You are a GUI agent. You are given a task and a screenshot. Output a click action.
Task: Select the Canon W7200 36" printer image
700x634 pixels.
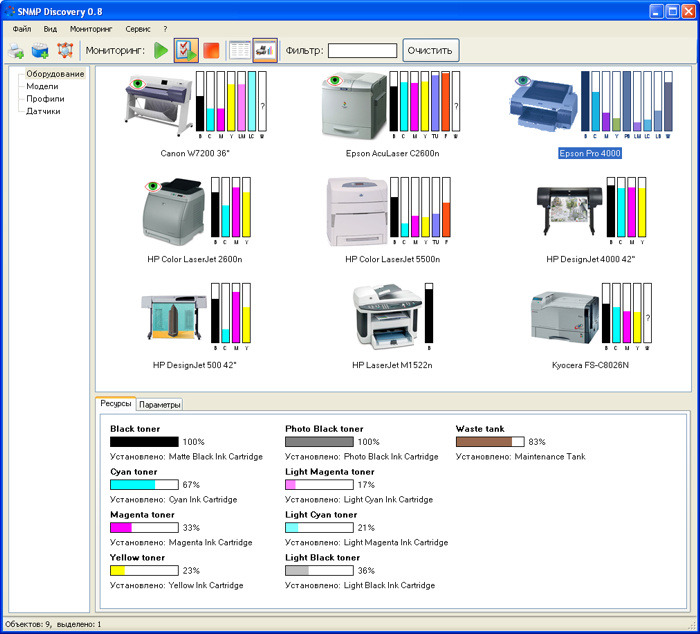point(158,105)
